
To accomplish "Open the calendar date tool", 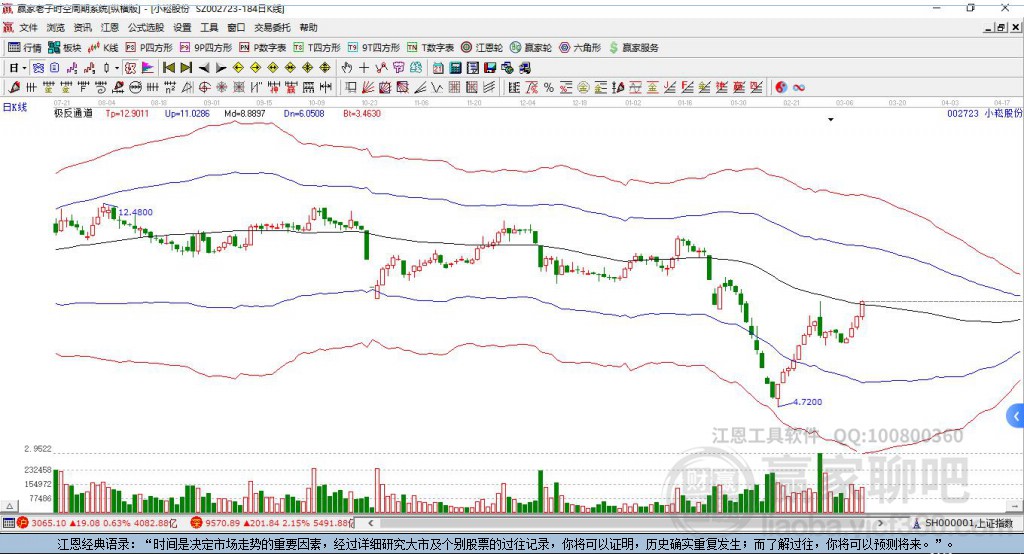I will tap(438, 68).
